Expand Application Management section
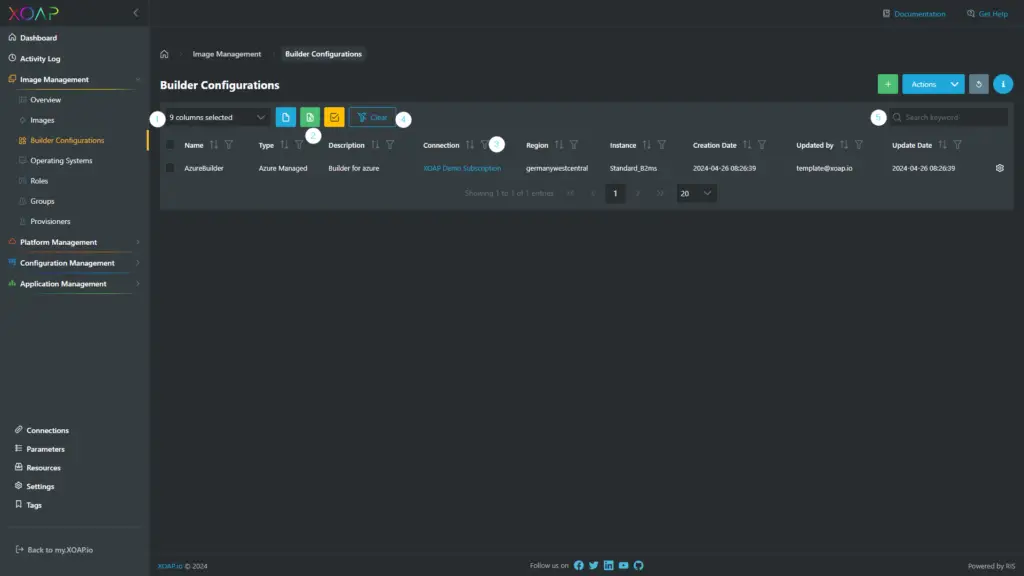 point(138,284)
